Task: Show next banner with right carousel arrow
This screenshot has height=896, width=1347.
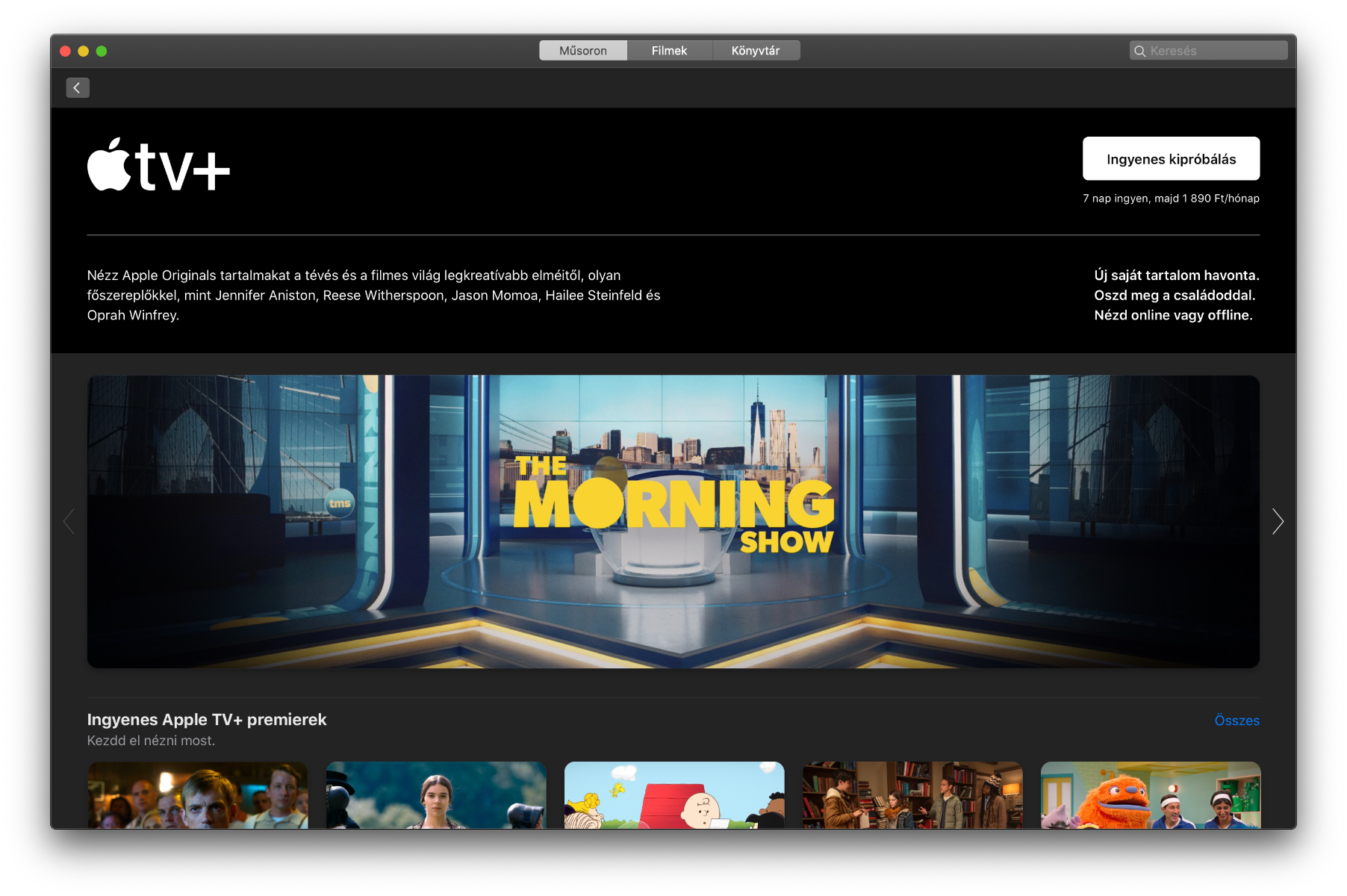Action: pos(1278,521)
